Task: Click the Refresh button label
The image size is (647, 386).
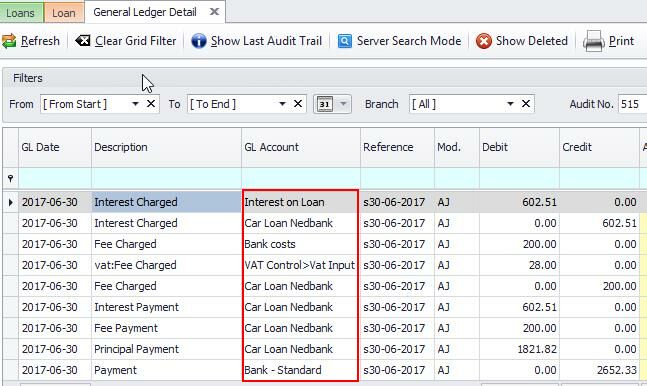Action: pos(40,41)
